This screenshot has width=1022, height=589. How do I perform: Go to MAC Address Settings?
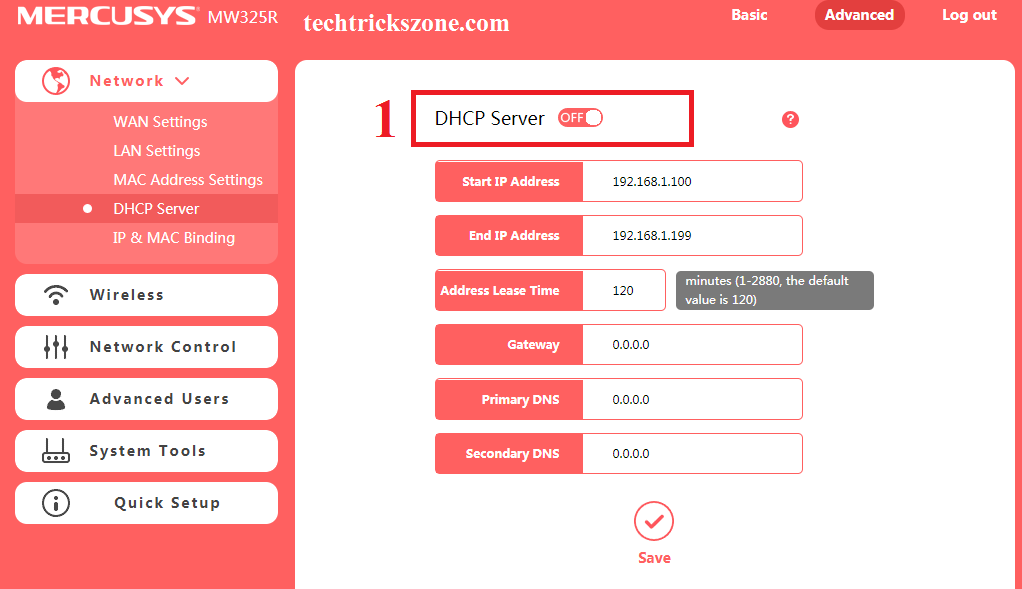pos(188,180)
